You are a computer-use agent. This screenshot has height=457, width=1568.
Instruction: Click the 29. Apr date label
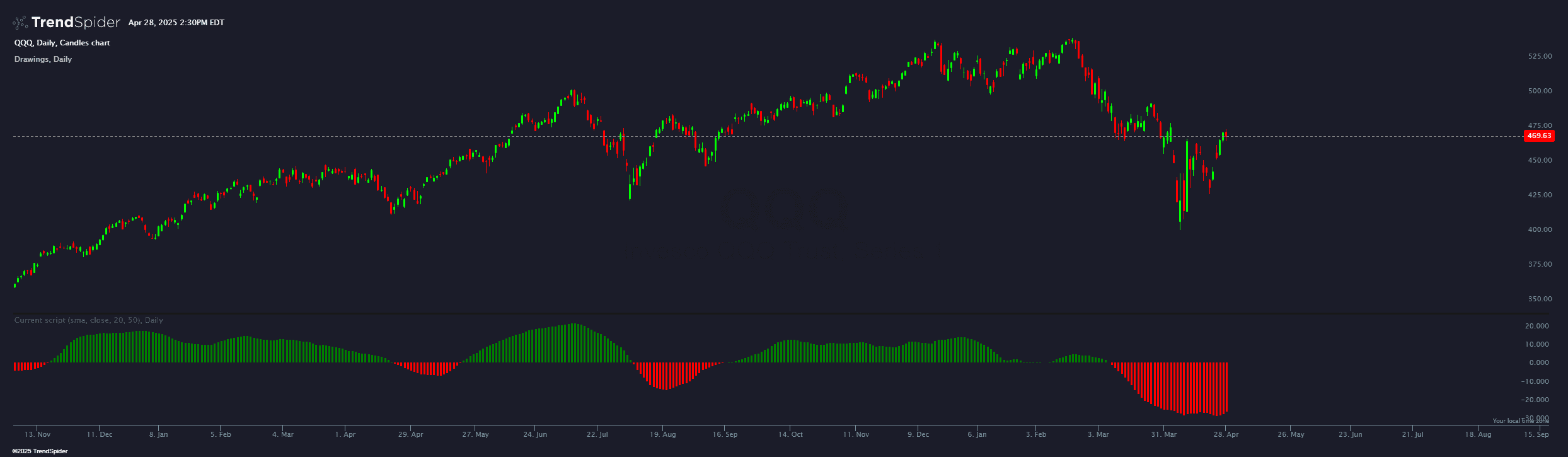point(412,434)
